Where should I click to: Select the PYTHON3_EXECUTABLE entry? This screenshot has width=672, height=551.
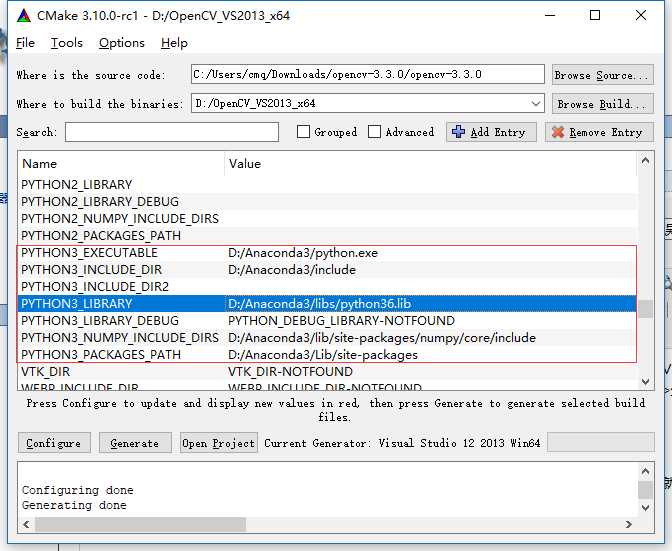tap(90, 253)
